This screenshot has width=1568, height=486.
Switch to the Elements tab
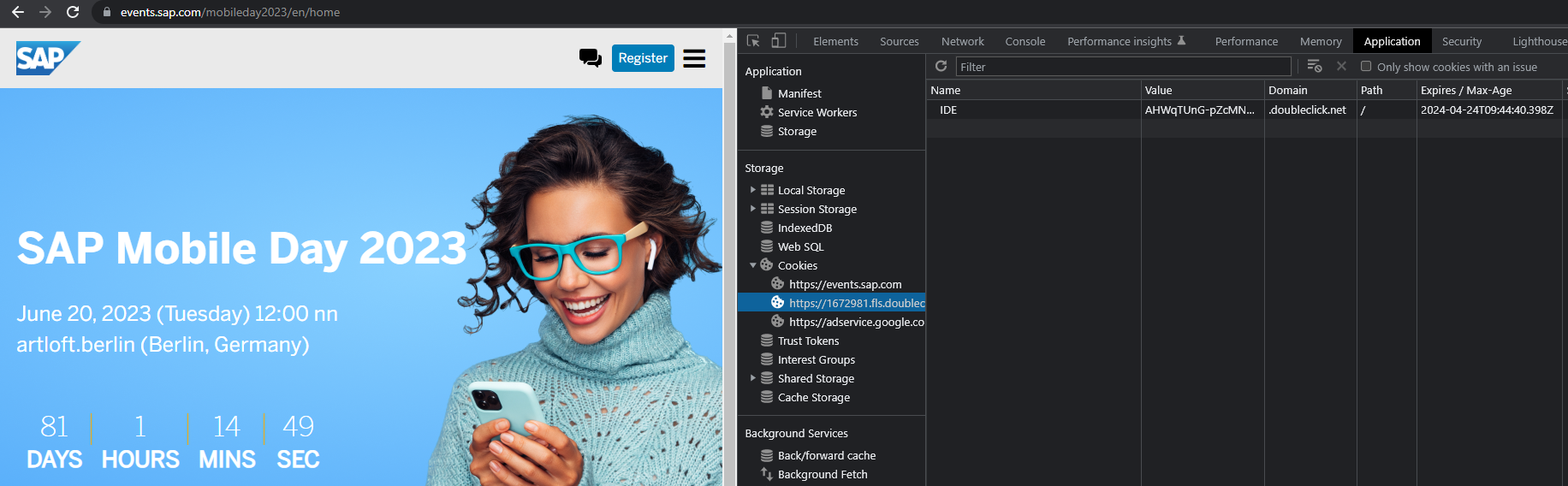coord(835,41)
